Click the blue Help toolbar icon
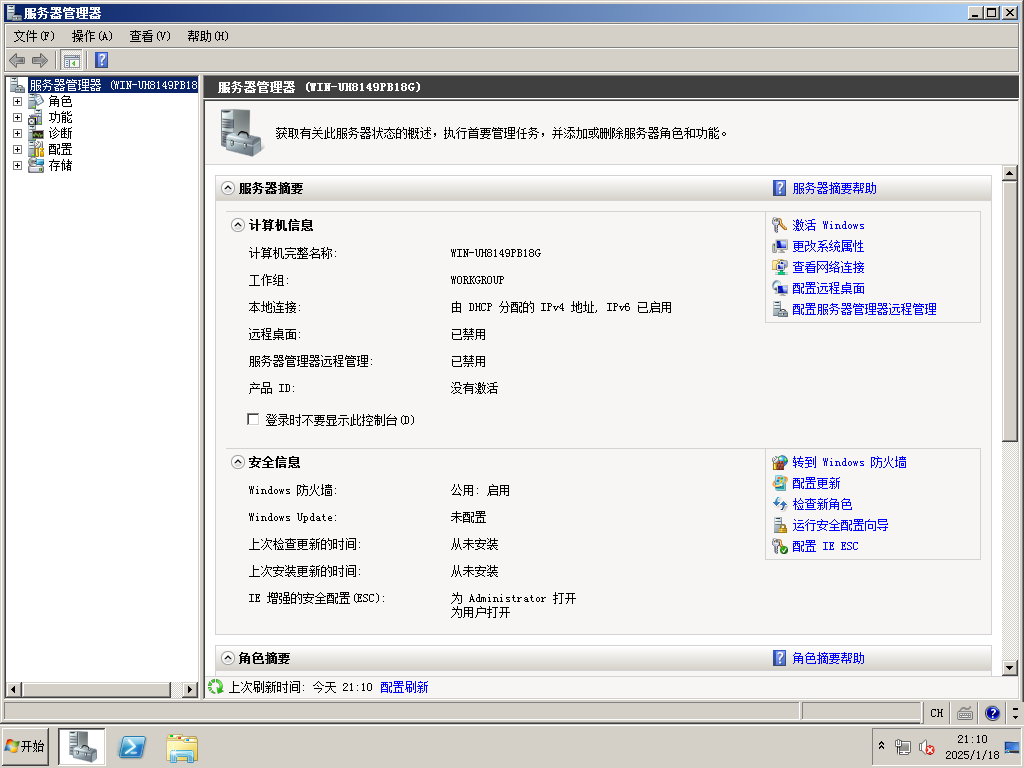Image resolution: width=1024 pixels, height=768 pixels. tap(102, 60)
